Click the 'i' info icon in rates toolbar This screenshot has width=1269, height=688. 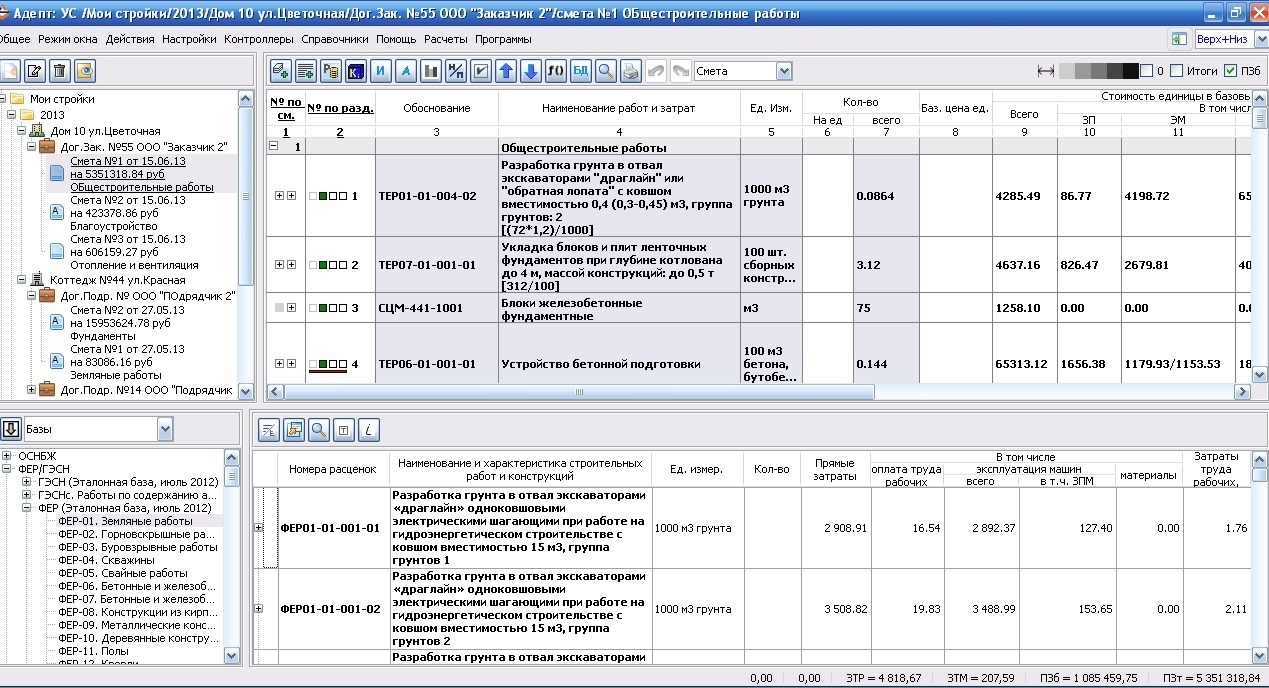pos(369,430)
